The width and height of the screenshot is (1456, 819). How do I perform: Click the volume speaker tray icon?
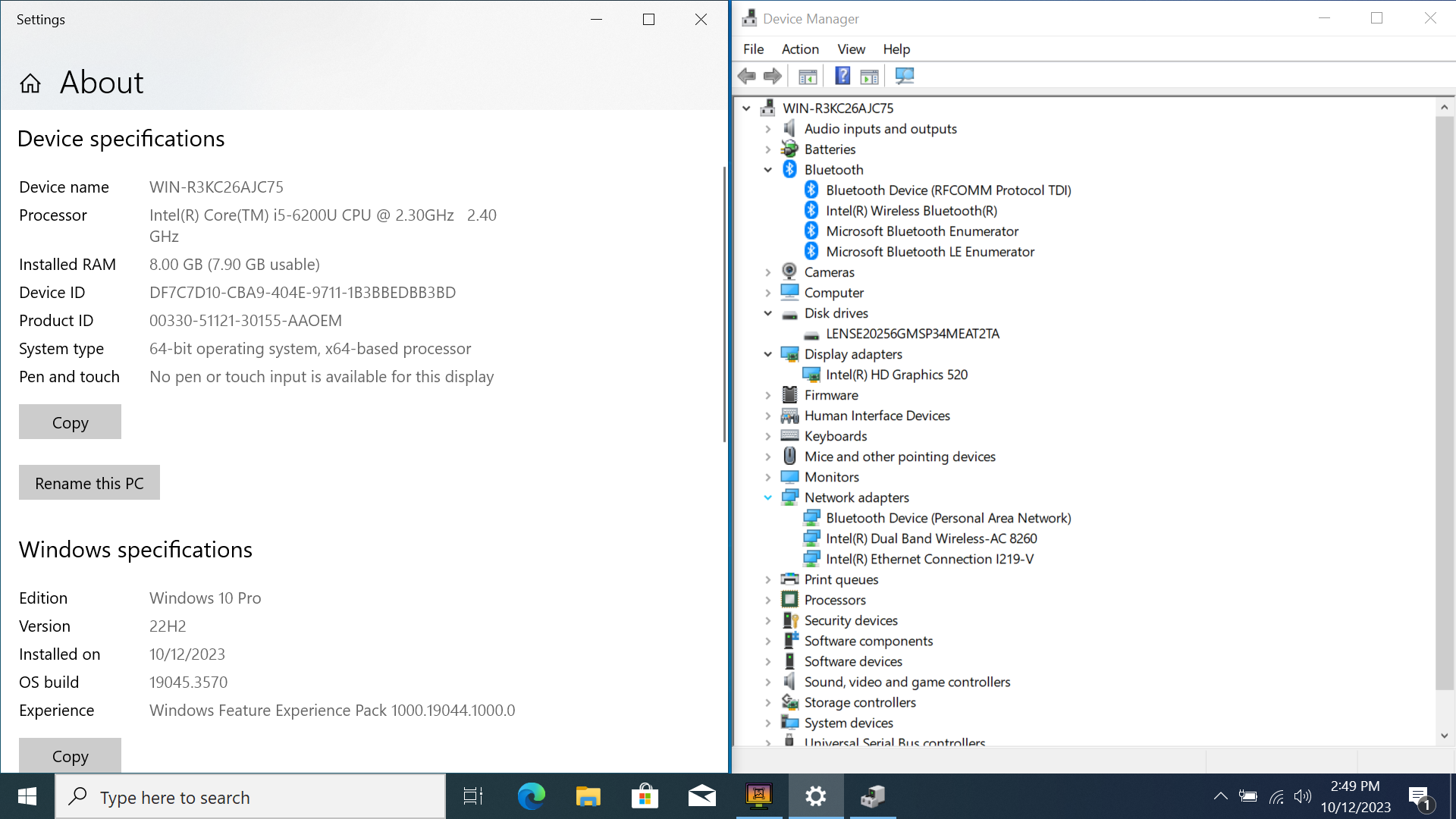click(x=1303, y=796)
